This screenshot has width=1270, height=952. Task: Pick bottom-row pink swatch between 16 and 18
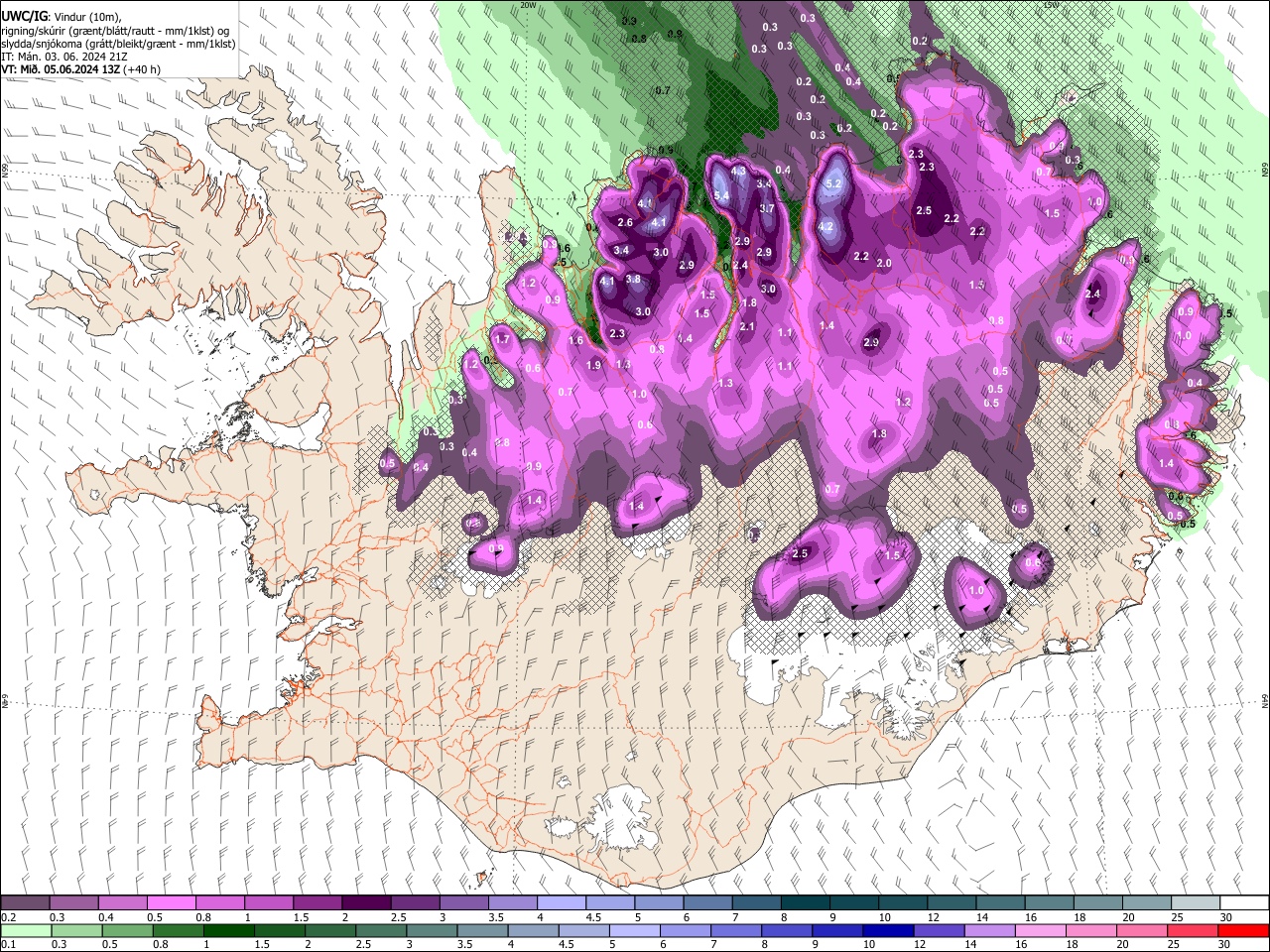(1041, 930)
